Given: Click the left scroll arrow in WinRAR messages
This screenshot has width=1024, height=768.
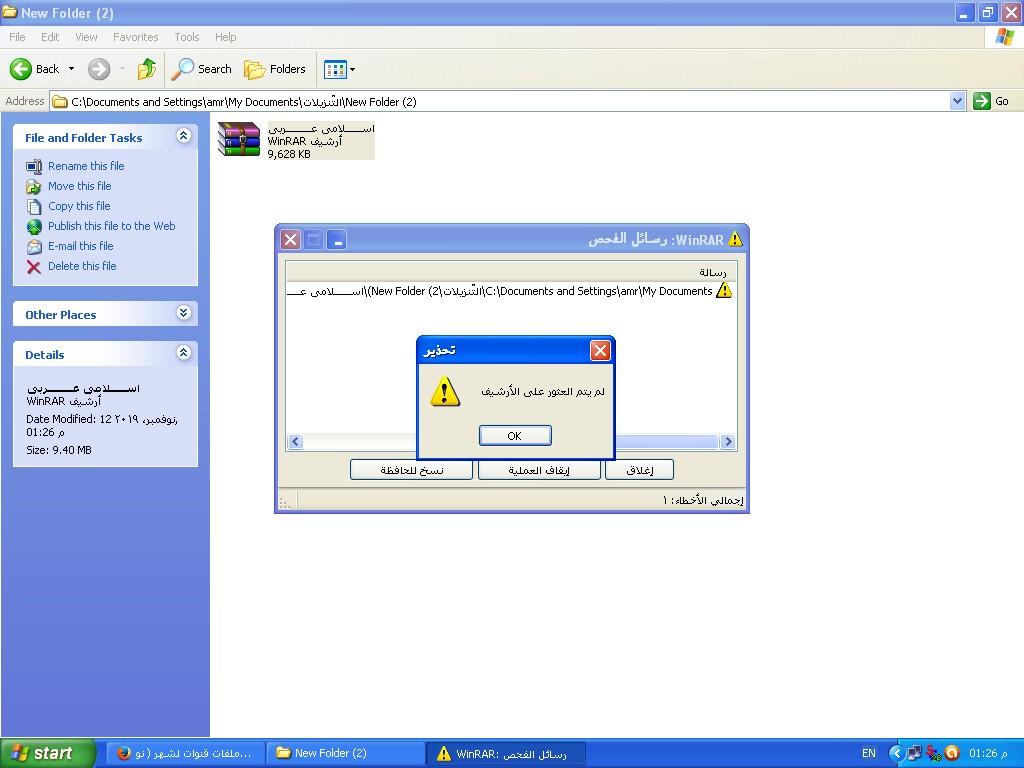Looking at the screenshot, I should click(295, 442).
